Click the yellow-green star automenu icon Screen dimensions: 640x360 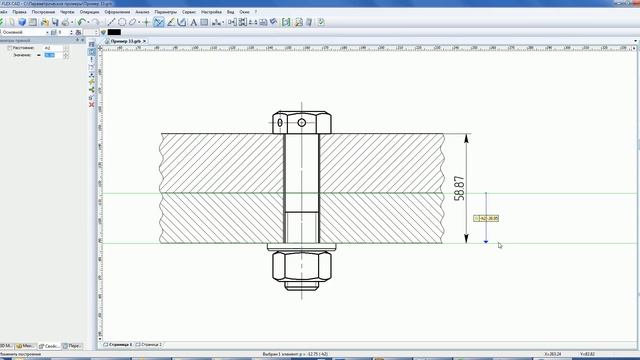(x=91, y=82)
